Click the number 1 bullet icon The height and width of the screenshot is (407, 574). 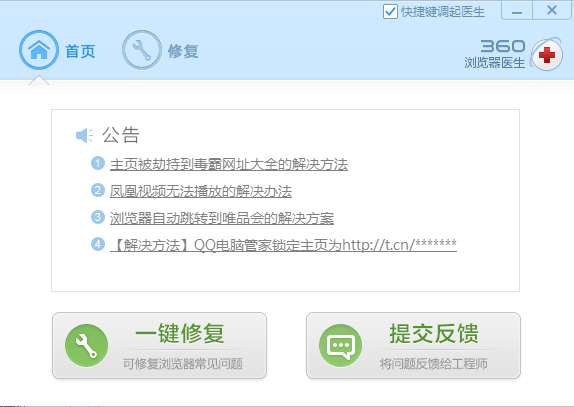pos(98,163)
